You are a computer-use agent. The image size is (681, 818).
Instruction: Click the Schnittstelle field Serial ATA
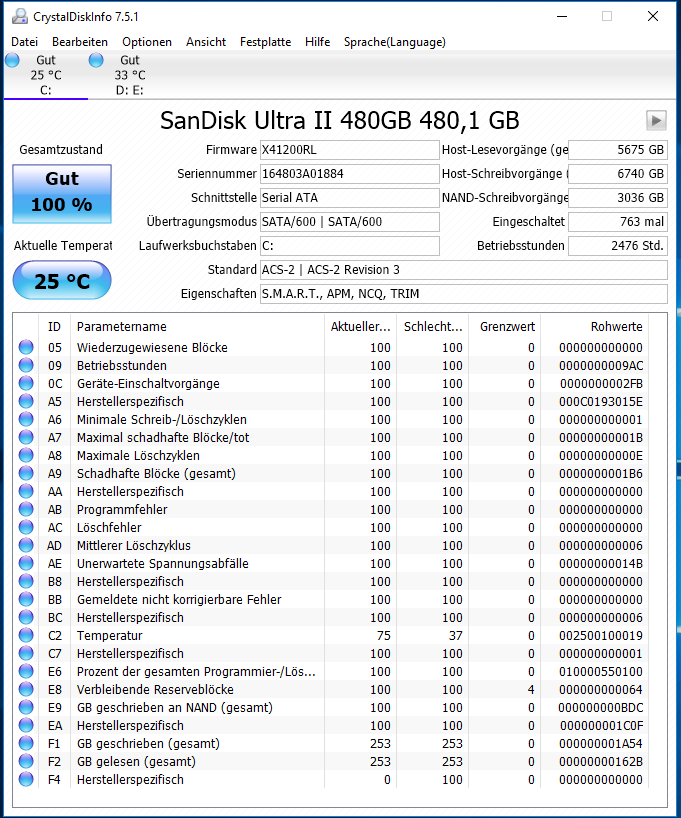pos(350,198)
